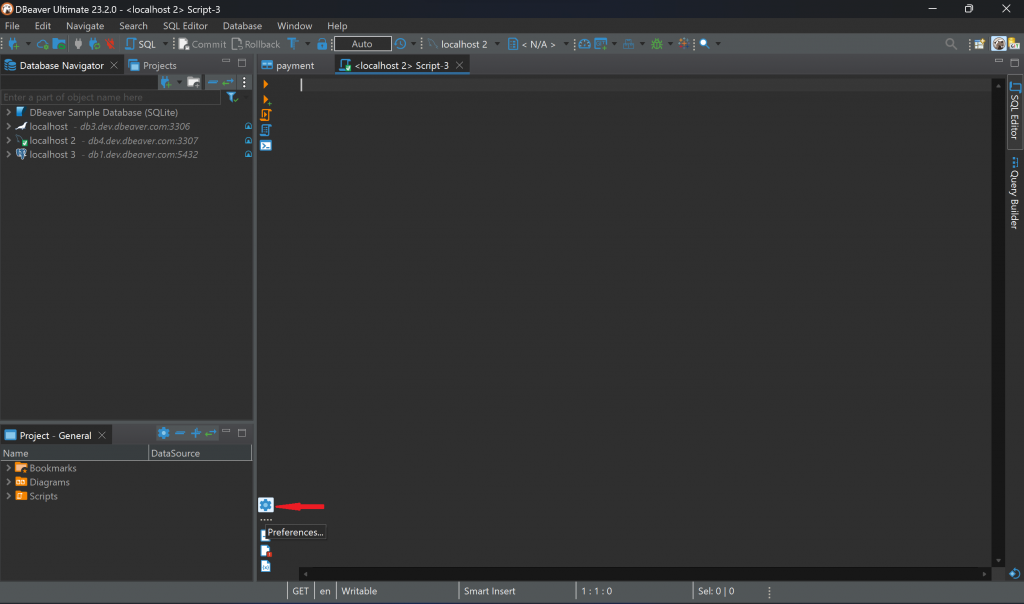
Task: Select the DBeaver perspective beaver icon
Action: [999, 44]
